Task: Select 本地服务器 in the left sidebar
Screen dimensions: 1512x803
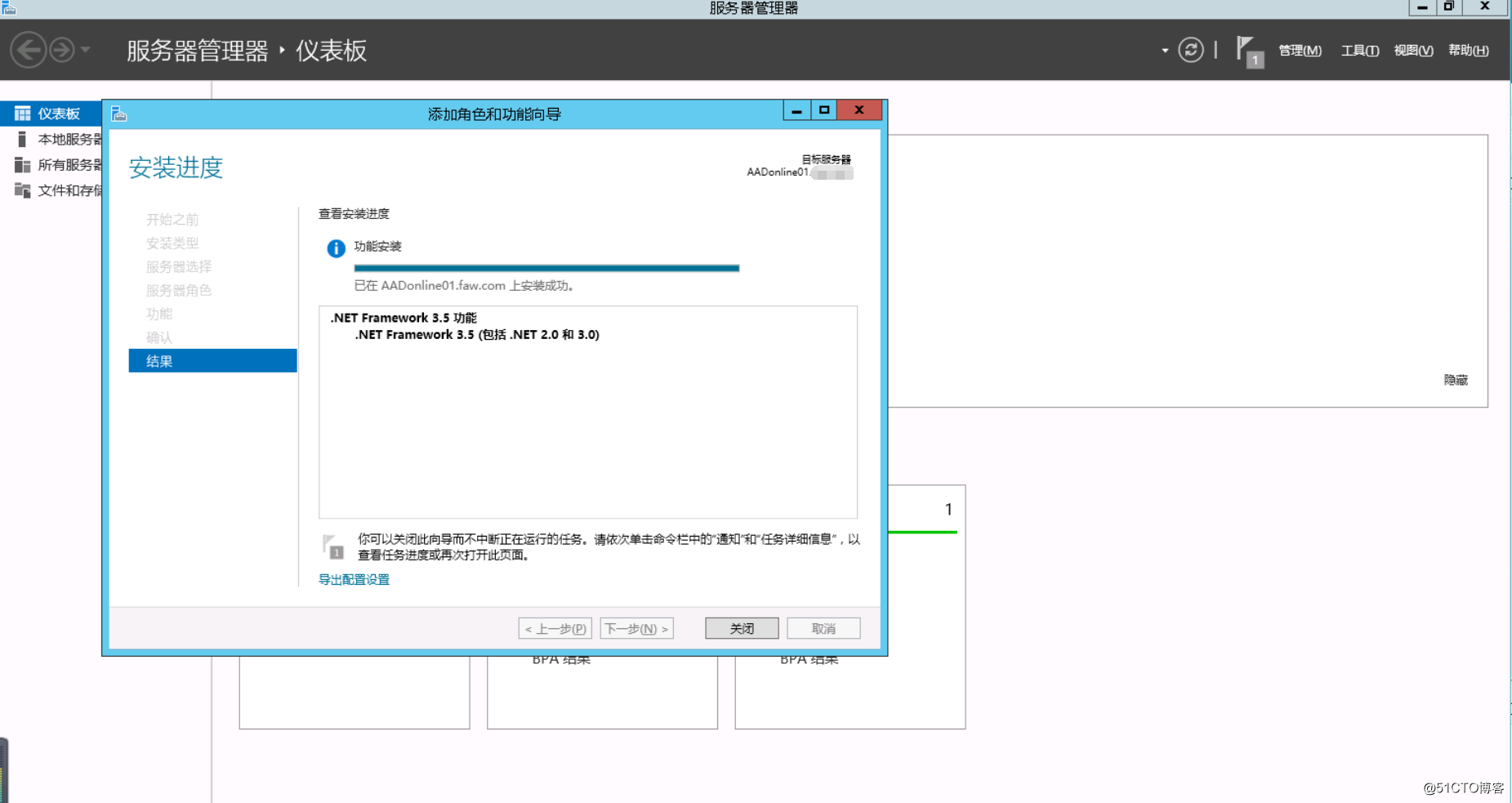Action: 51,140
